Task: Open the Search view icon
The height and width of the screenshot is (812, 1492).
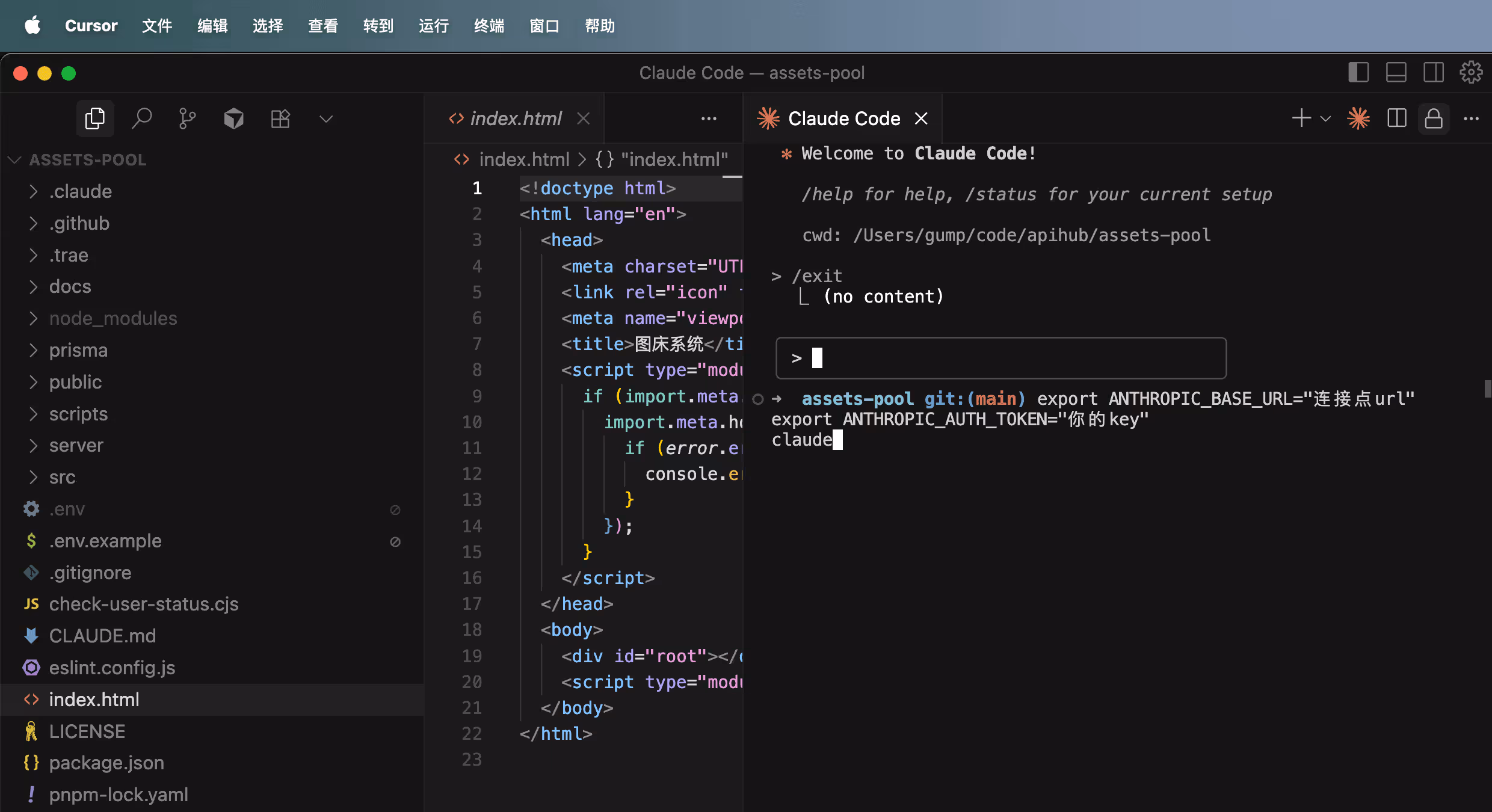Action: coord(141,118)
